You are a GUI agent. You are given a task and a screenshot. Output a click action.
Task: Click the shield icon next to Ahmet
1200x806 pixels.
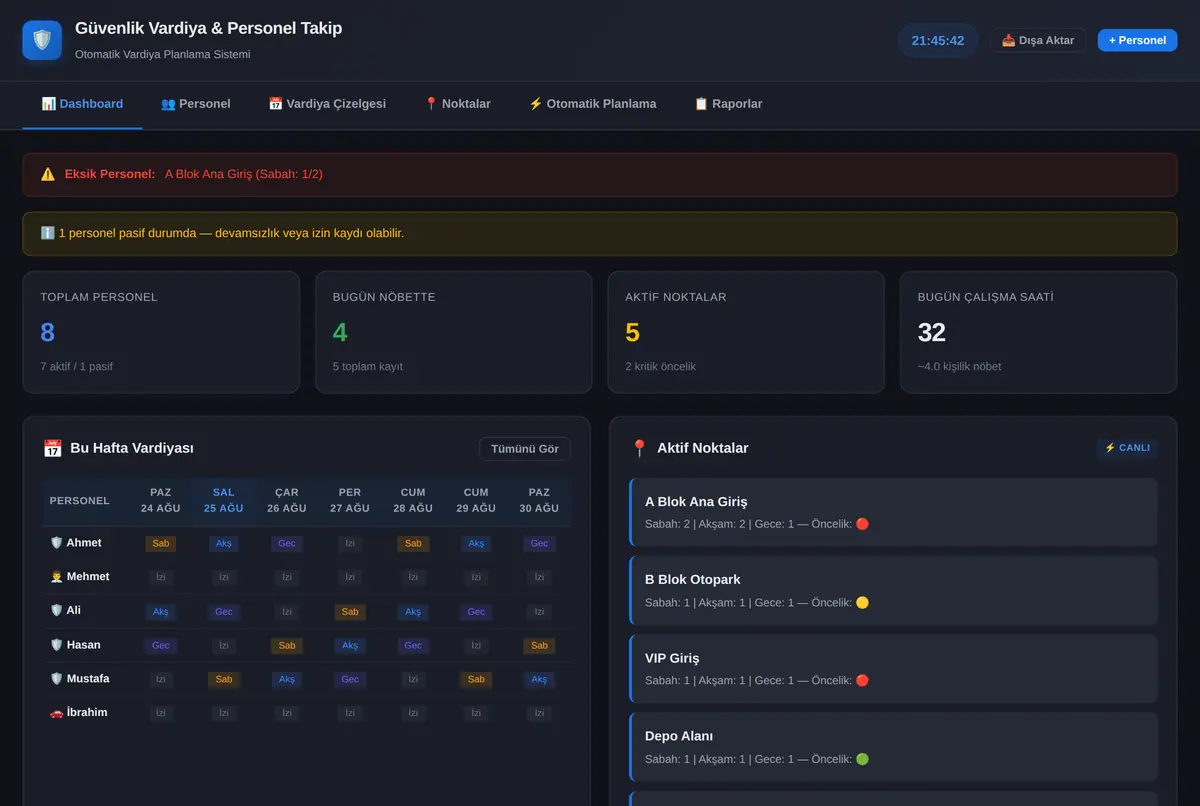pos(56,543)
